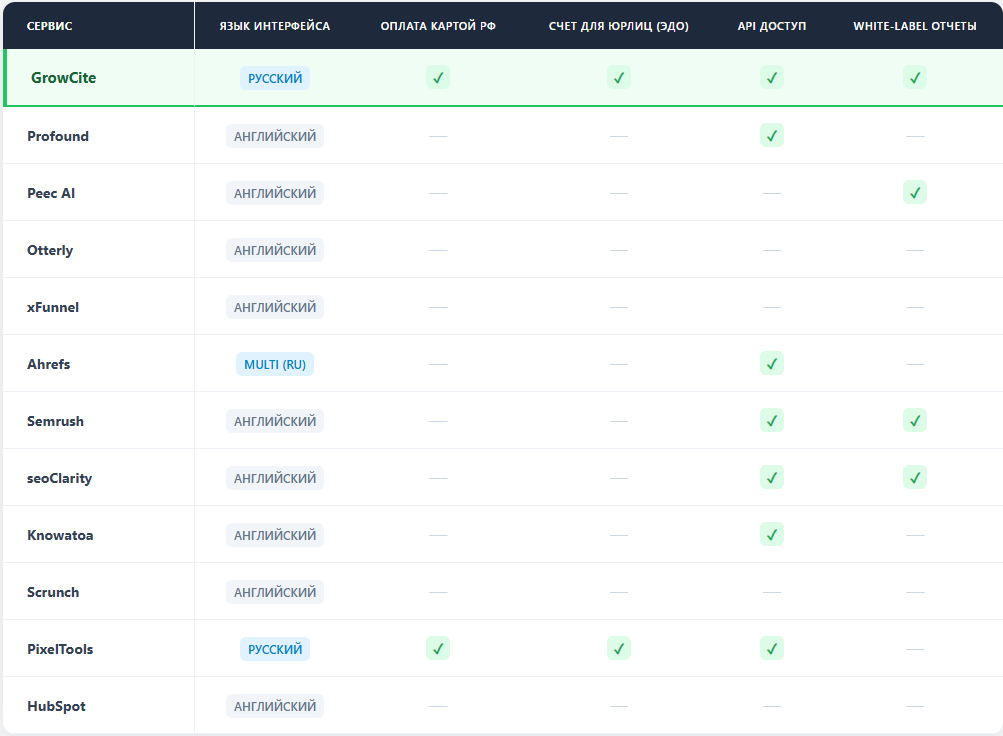Click Ahrefs' MULTI (RU) language badge
Screen dimensions: 1003x736
tap(275, 364)
